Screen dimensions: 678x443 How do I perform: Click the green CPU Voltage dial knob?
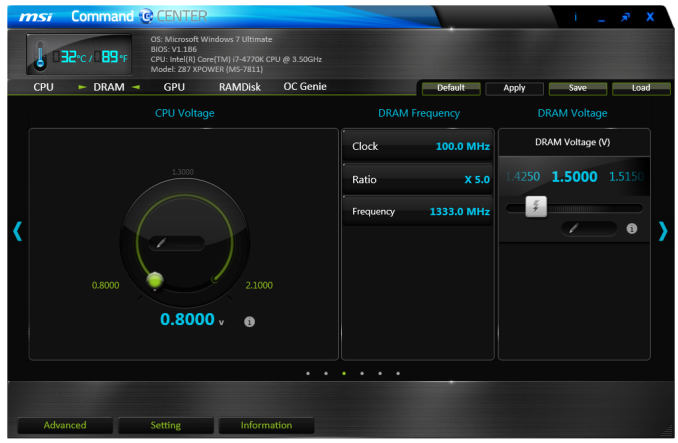pos(154,280)
